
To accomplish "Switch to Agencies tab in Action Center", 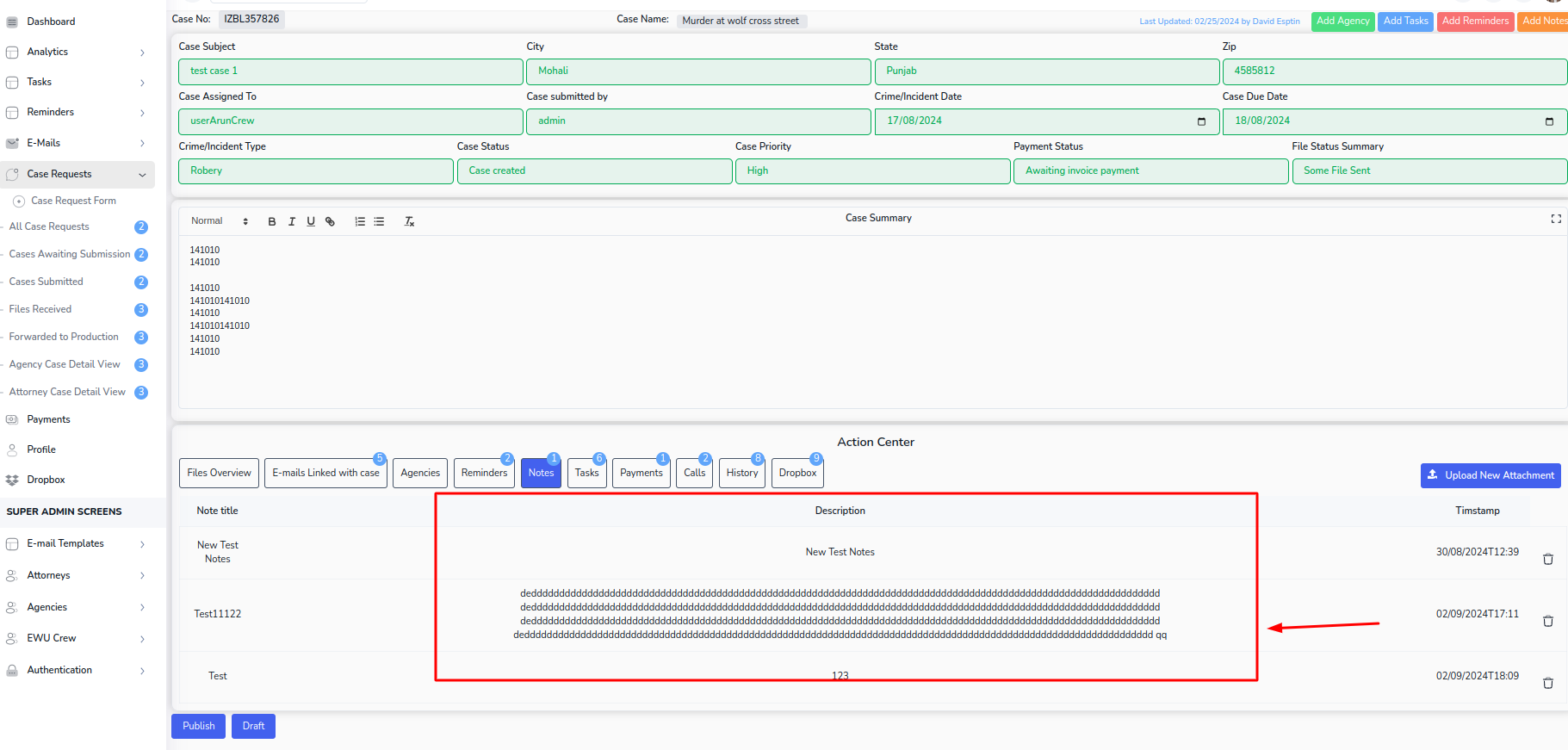I will (x=420, y=473).
